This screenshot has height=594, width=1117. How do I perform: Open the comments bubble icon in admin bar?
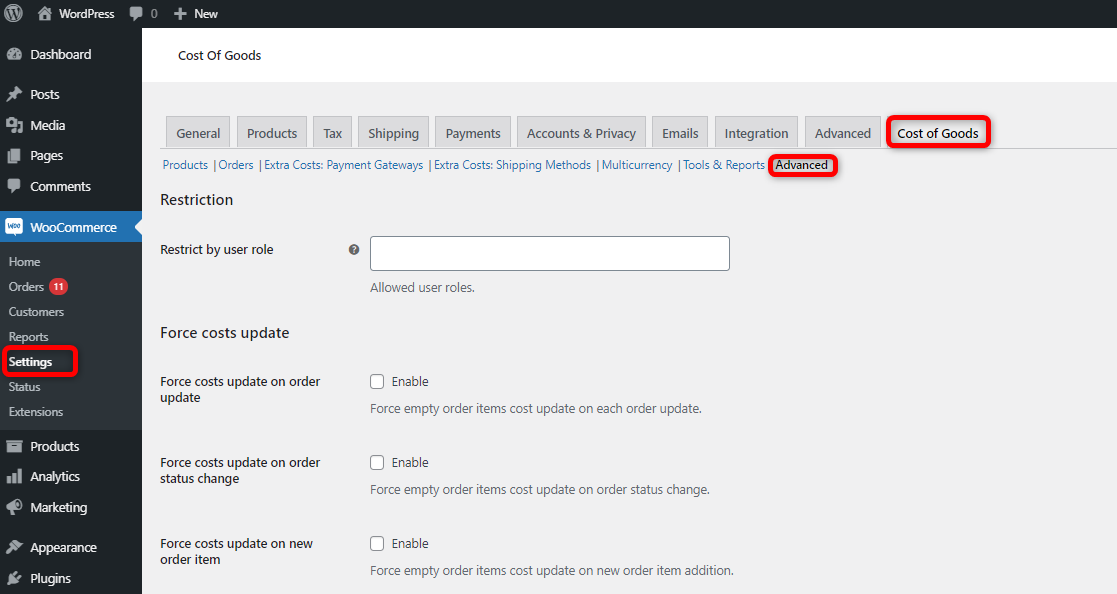(136, 14)
